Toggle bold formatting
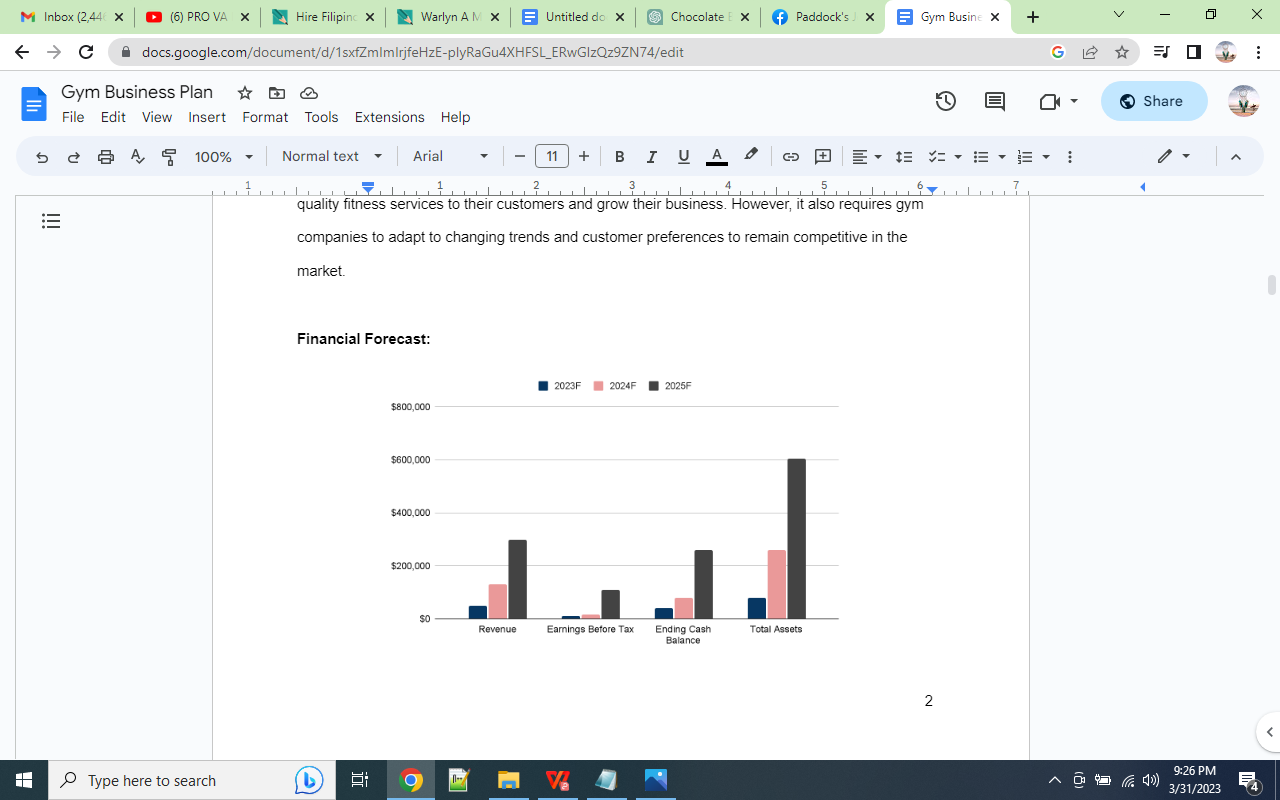 pyautogui.click(x=620, y=157)
